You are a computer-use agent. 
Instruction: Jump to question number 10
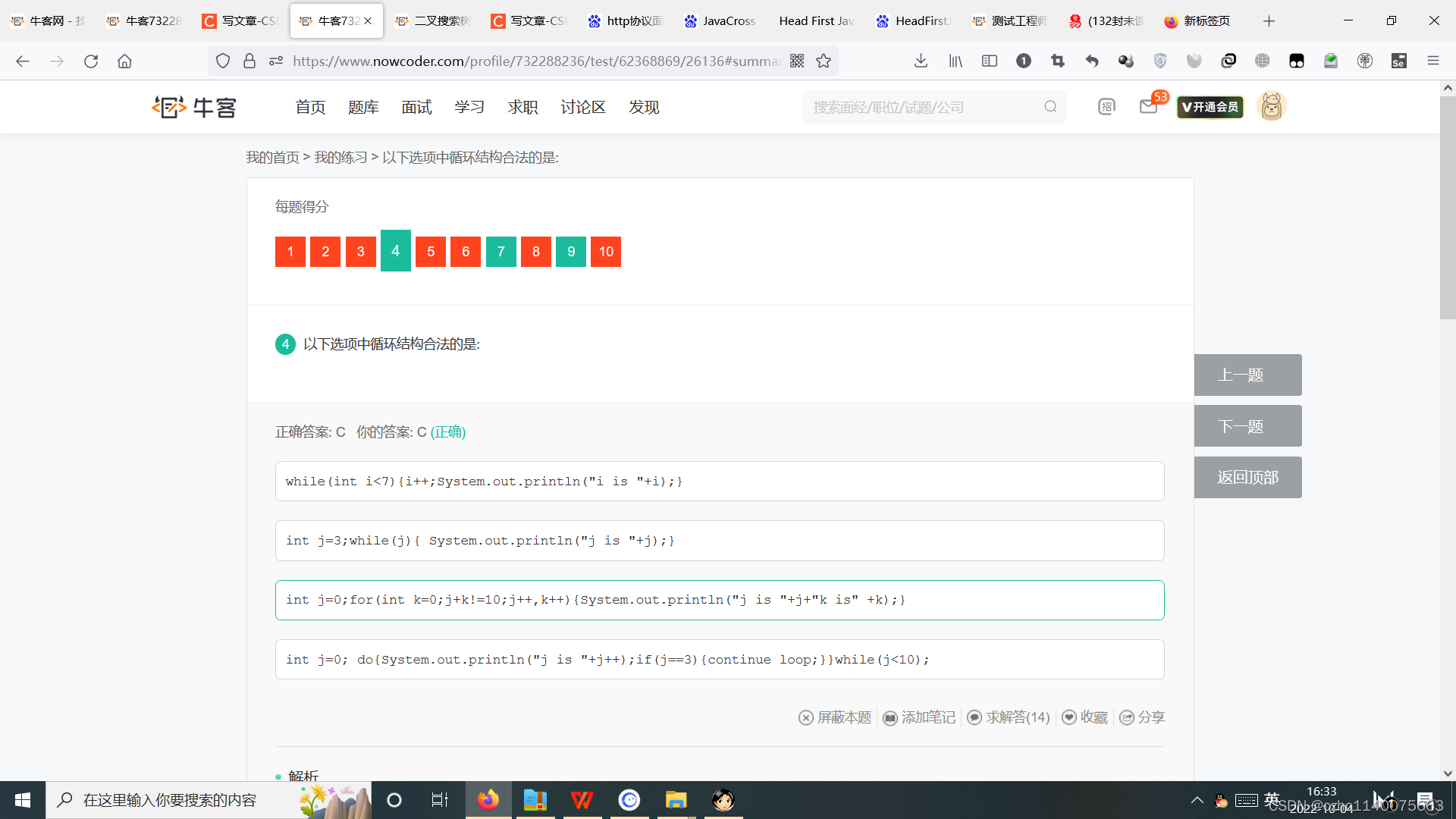(606, 252)
